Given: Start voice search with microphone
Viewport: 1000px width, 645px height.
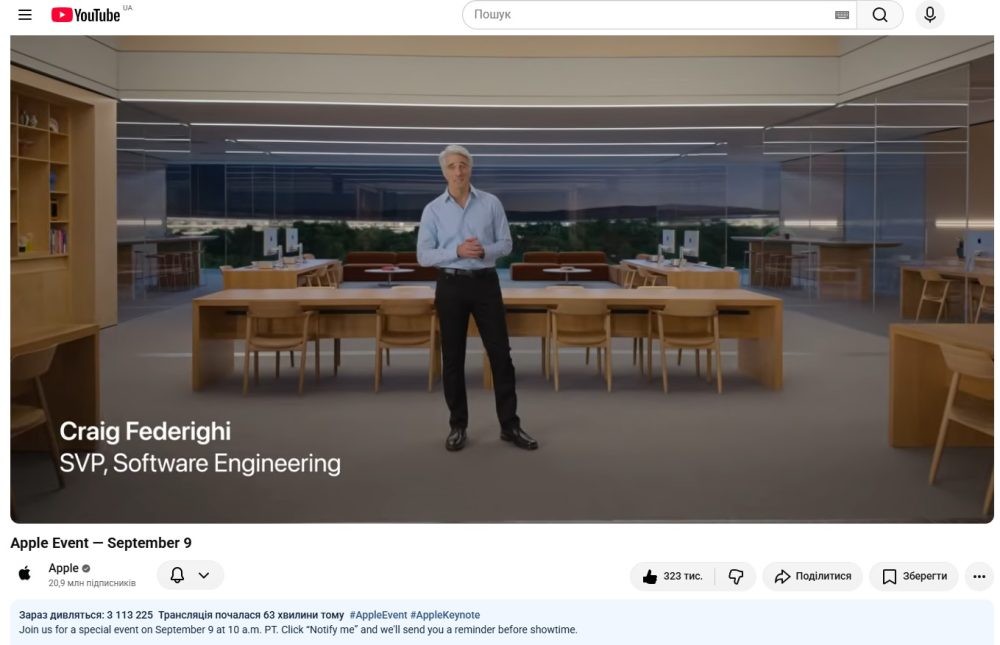Looking at the screenshot, I should (930, 15).
